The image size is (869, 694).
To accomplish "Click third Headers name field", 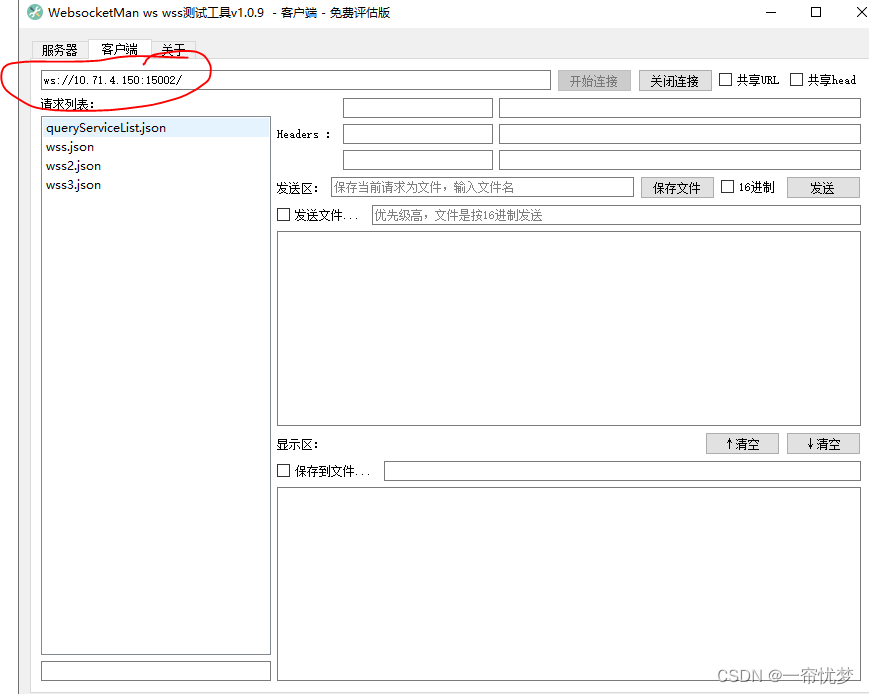I will [x=418, y=160].
